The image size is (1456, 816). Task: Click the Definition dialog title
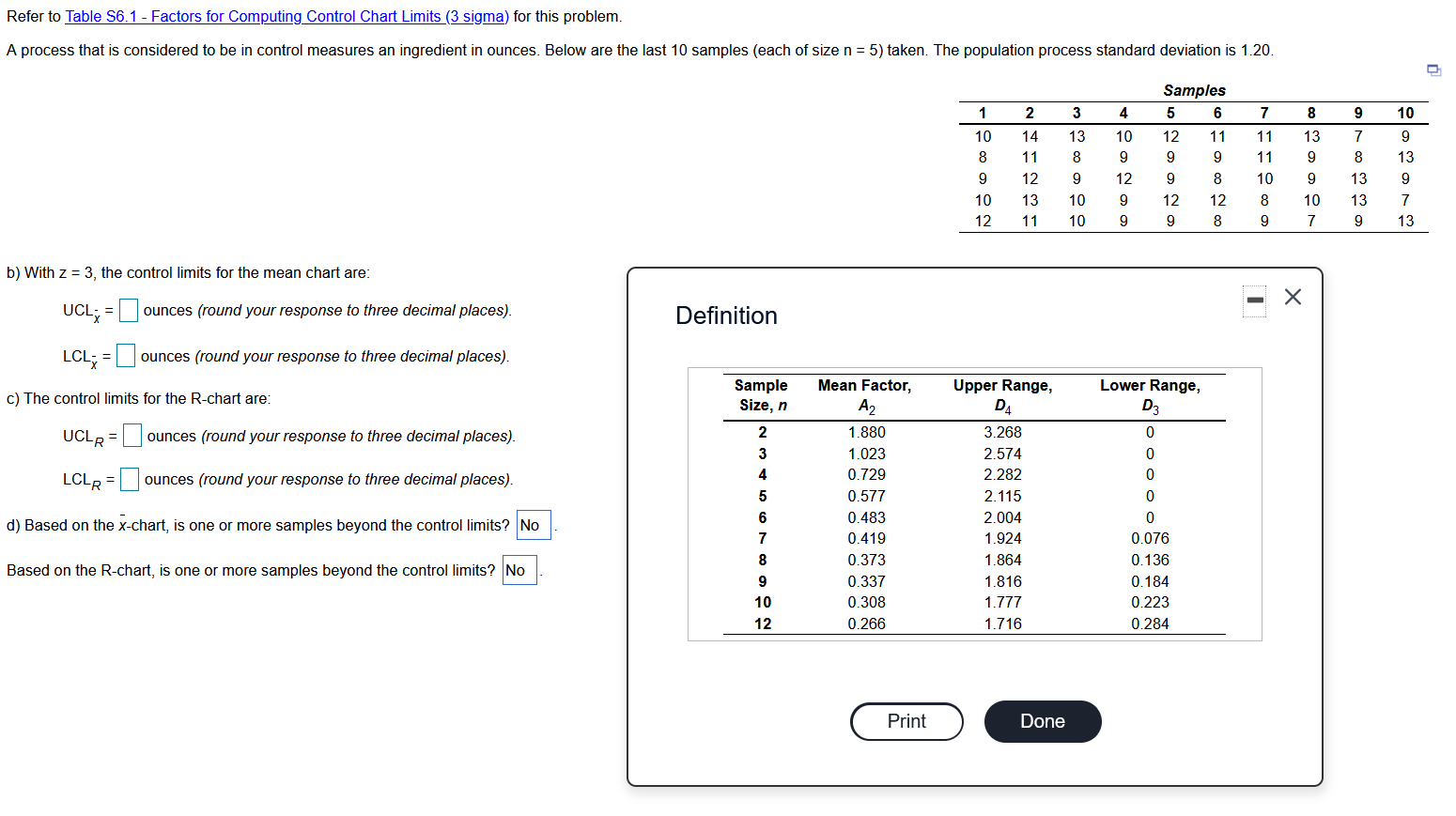725,316
